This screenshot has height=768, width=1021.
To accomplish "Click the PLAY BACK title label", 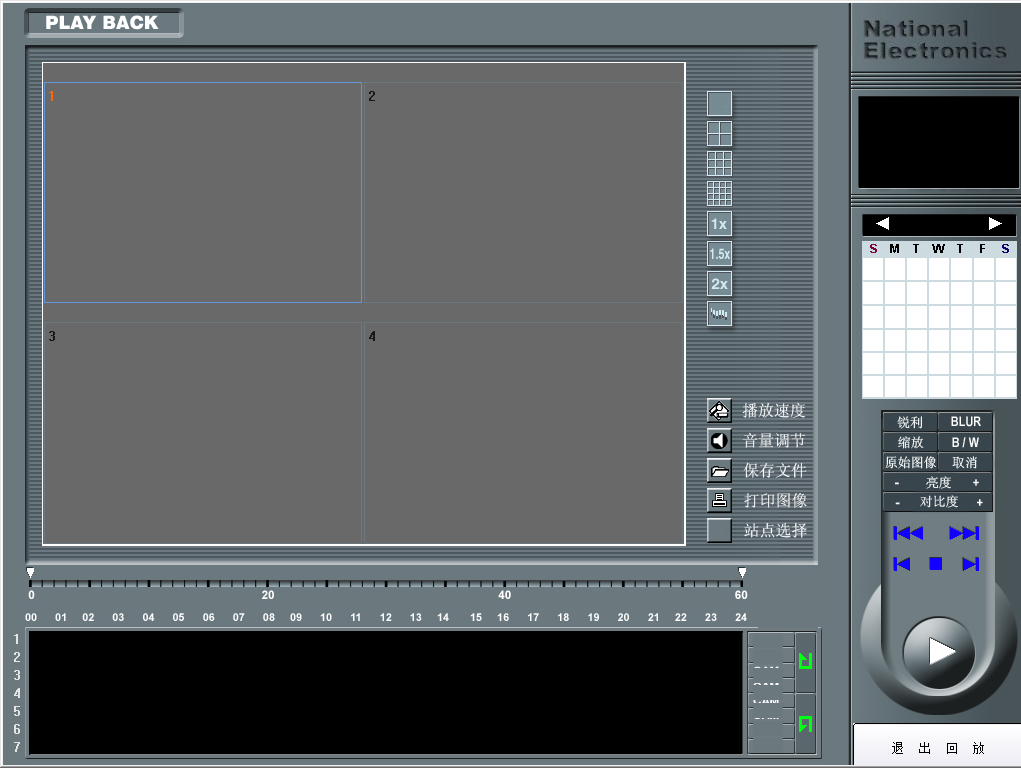I will click(x=102, y=23).
